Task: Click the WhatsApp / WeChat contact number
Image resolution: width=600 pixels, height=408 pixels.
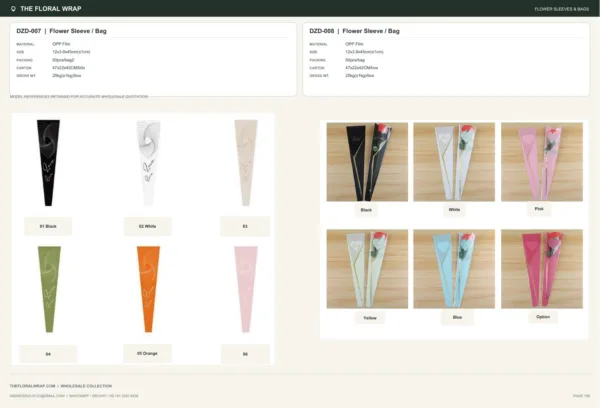Action: pos(104,396)
